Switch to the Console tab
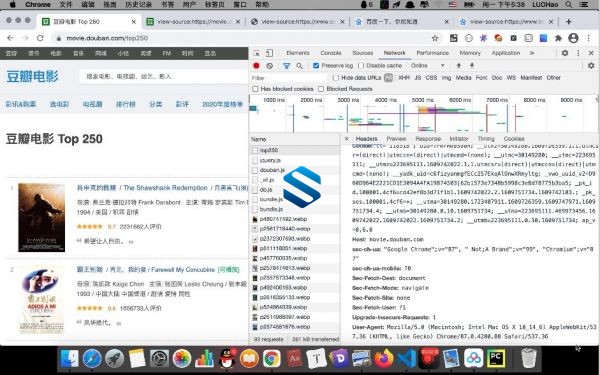The image size is (600, 375). [331, 53]
